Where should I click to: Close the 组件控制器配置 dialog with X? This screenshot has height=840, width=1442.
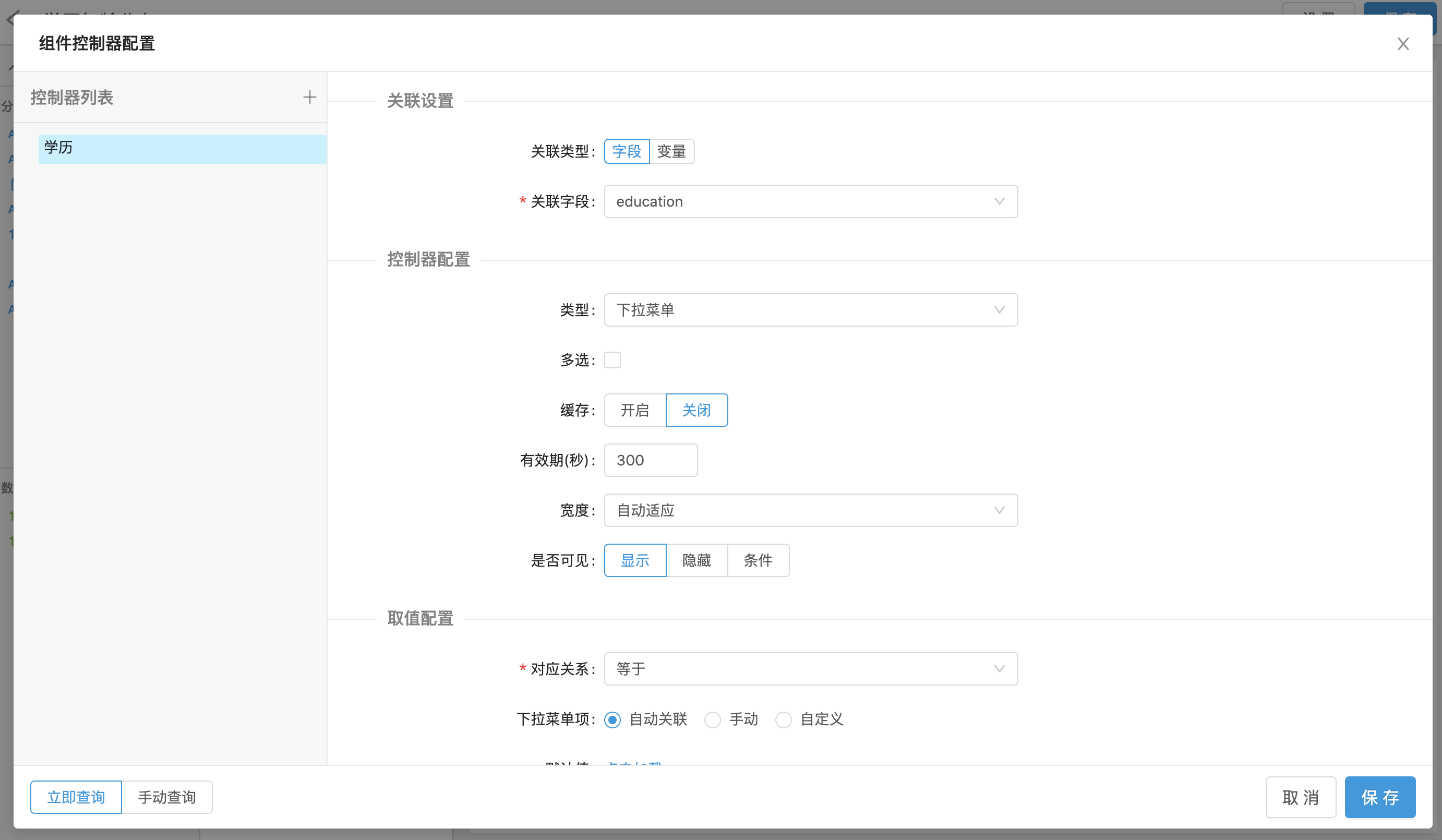click(x=1402, y=44)
